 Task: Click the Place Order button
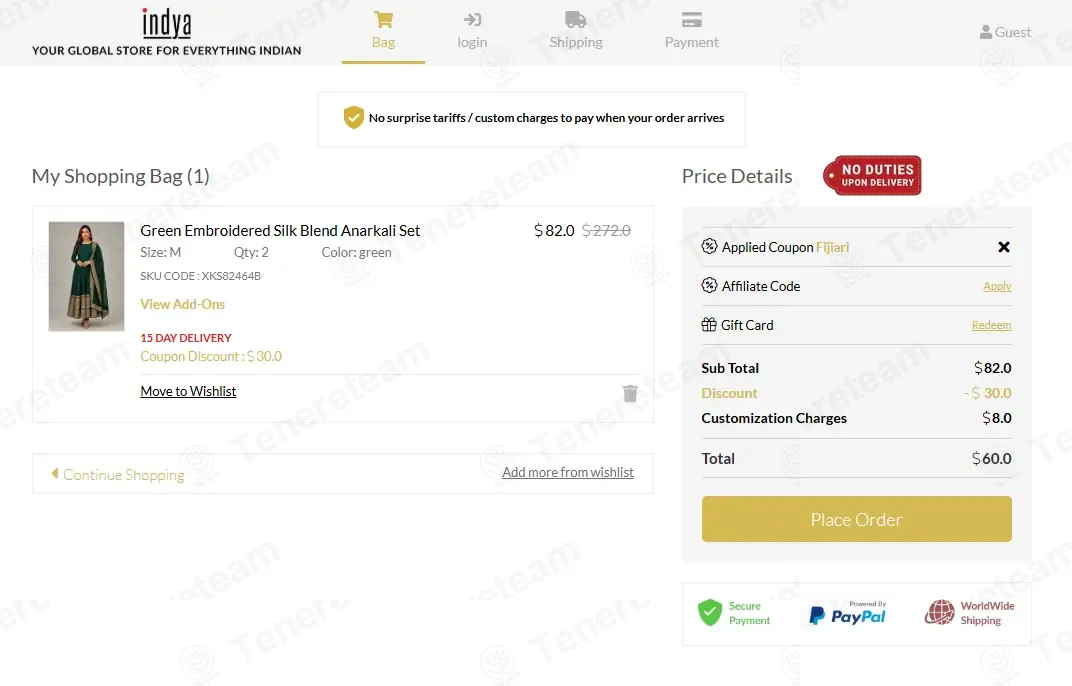coord(857,519)
